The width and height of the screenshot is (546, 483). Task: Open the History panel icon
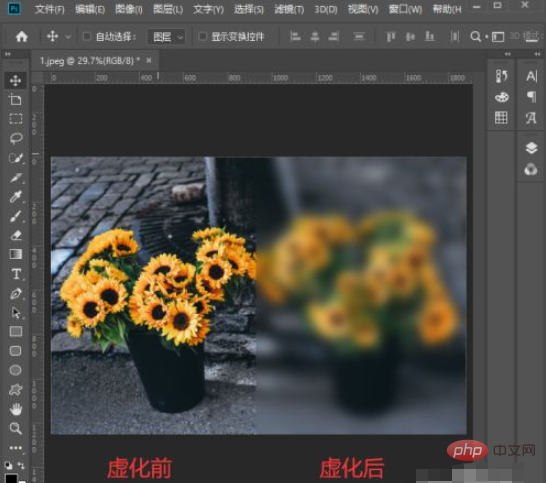point(501,76)
